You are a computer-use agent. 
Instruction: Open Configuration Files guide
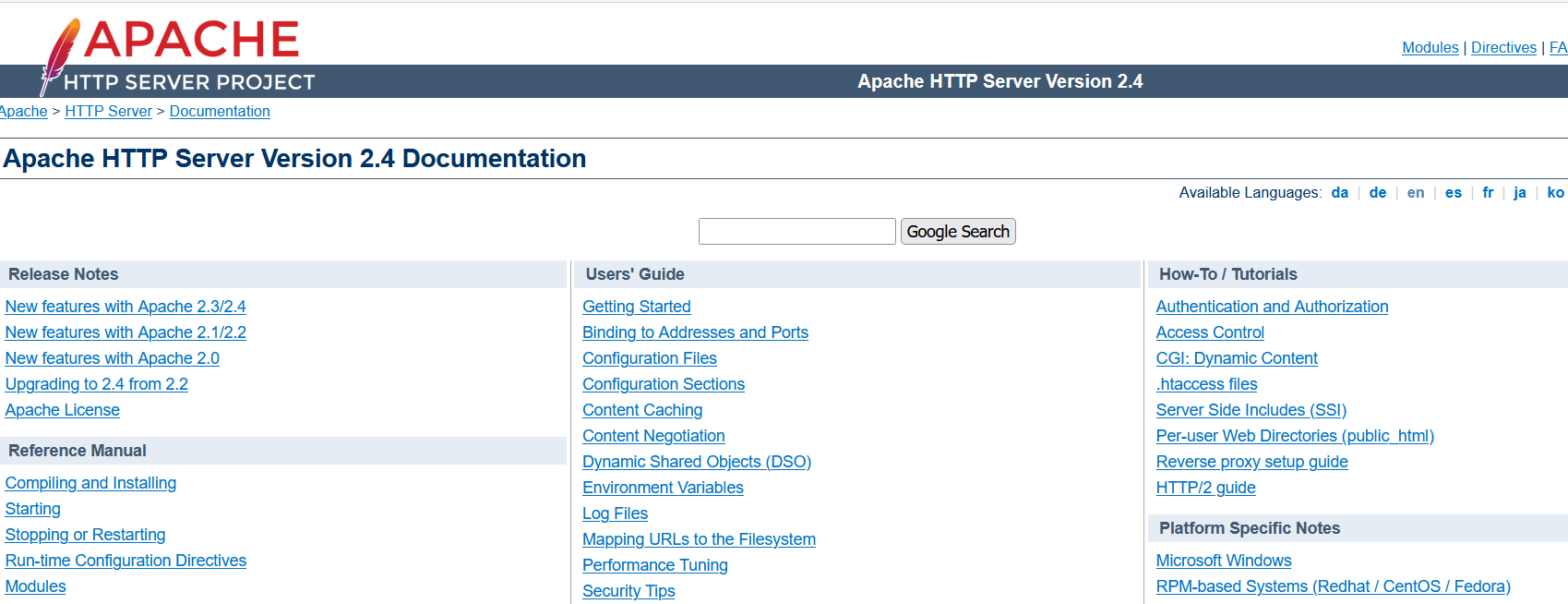click(650, 358)
